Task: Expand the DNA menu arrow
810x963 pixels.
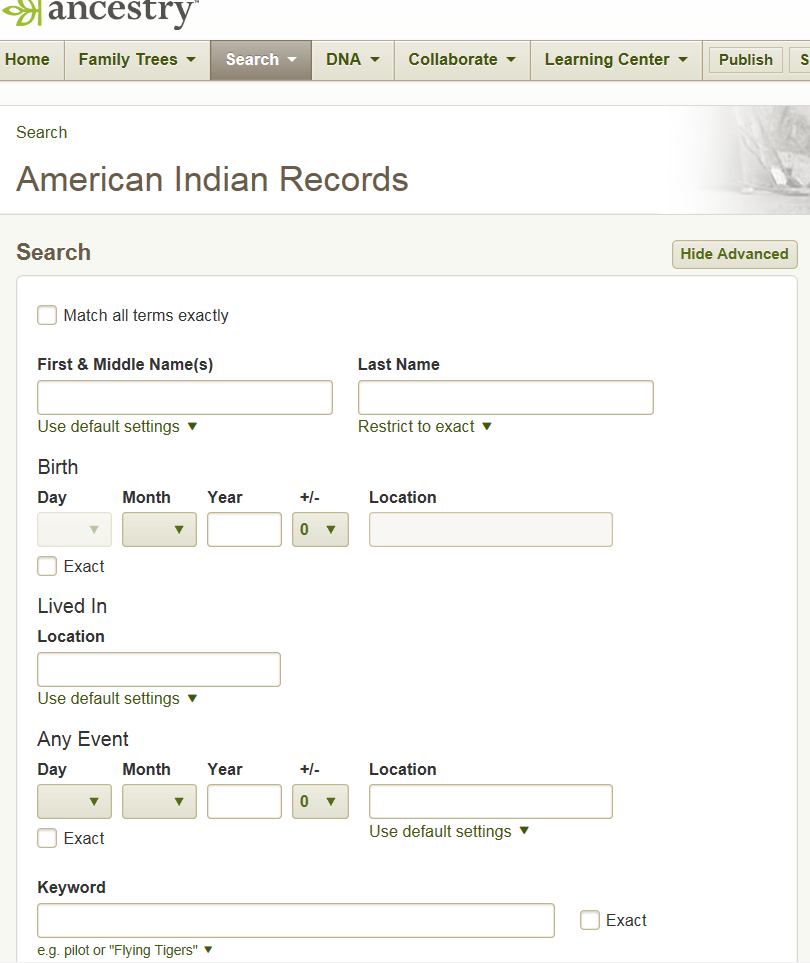Action: 375,60
